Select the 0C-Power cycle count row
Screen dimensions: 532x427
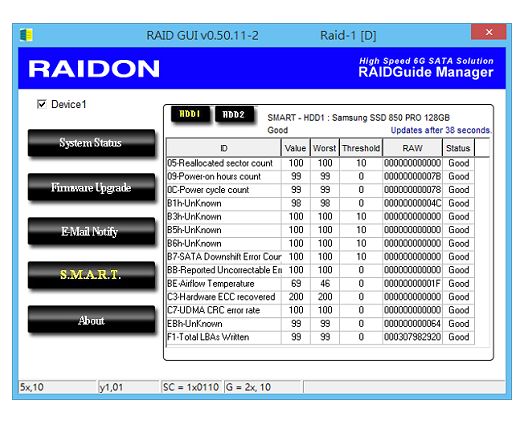(320, 190)
